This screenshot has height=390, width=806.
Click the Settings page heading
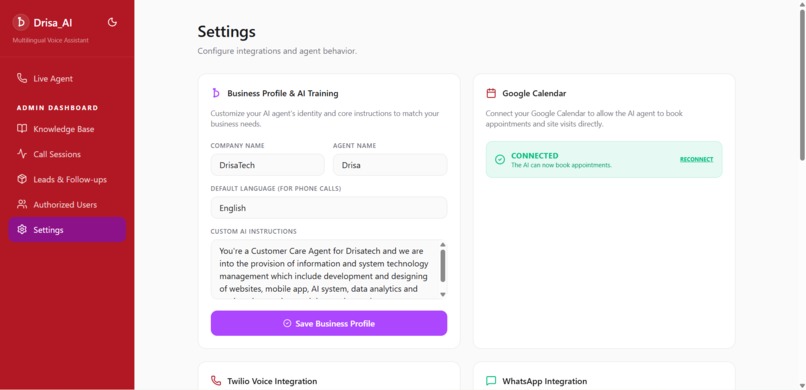click(x=227, y=32)
